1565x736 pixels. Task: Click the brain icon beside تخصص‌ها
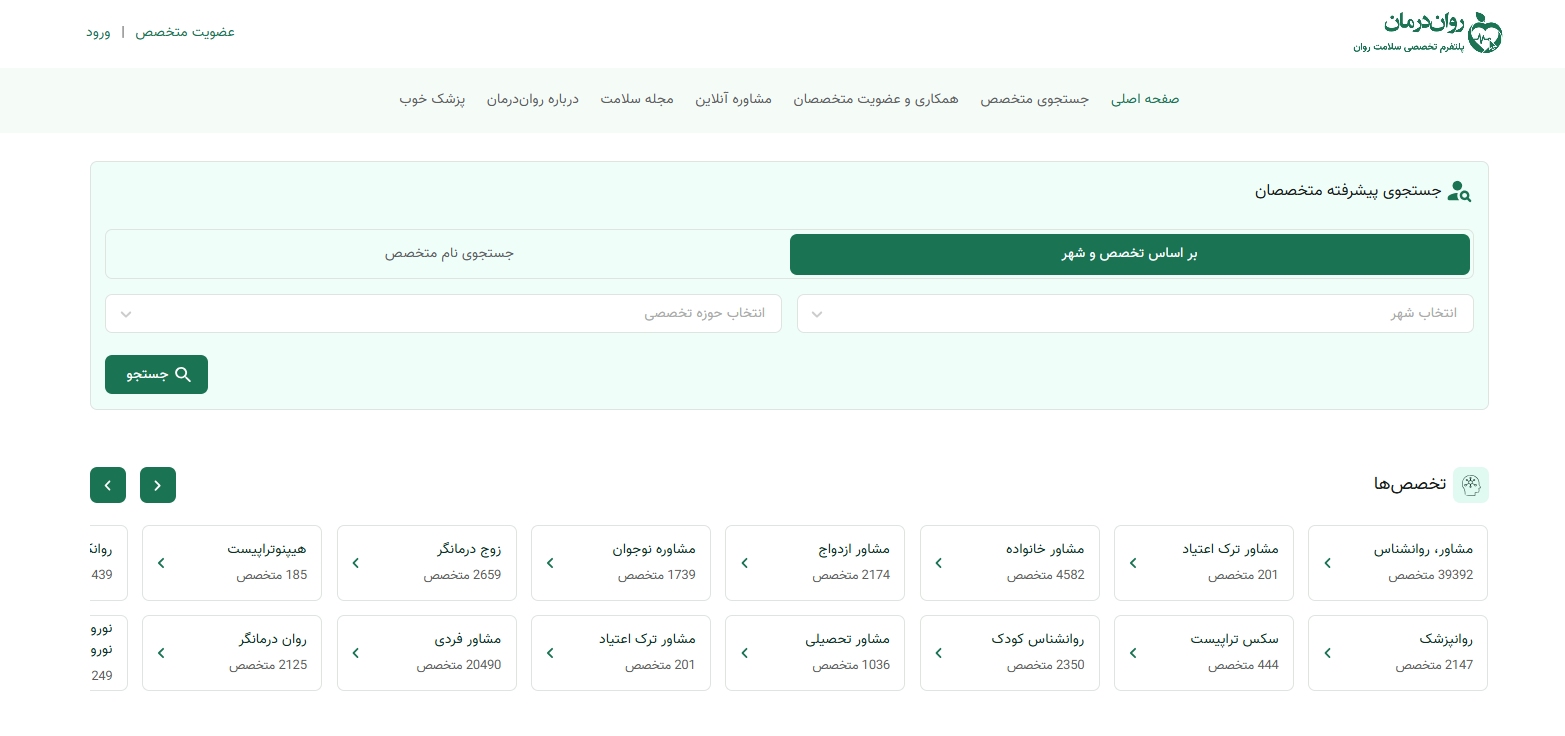[1470, 484]
